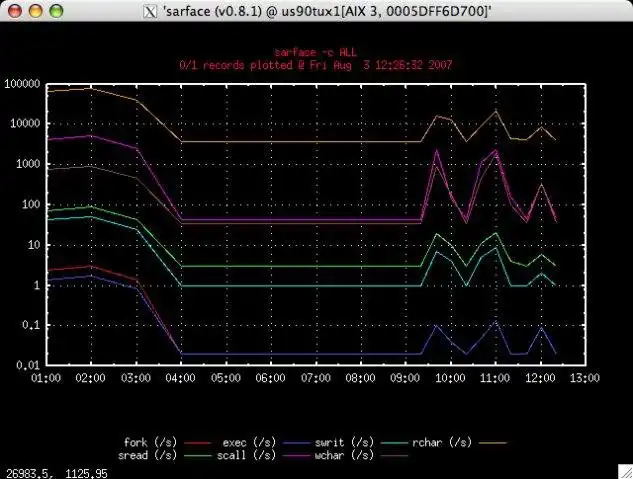Image resolution: width=633 pixels, height=479 pixels.
Task: Click the sread (/s) legend label
Action: coord(147,456)
